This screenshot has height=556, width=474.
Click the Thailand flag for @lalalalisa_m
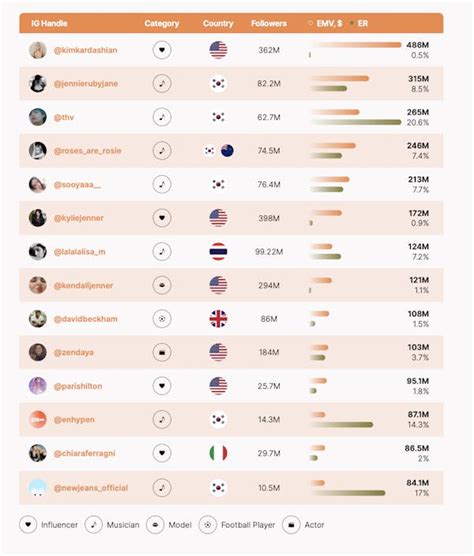point(218,252)
